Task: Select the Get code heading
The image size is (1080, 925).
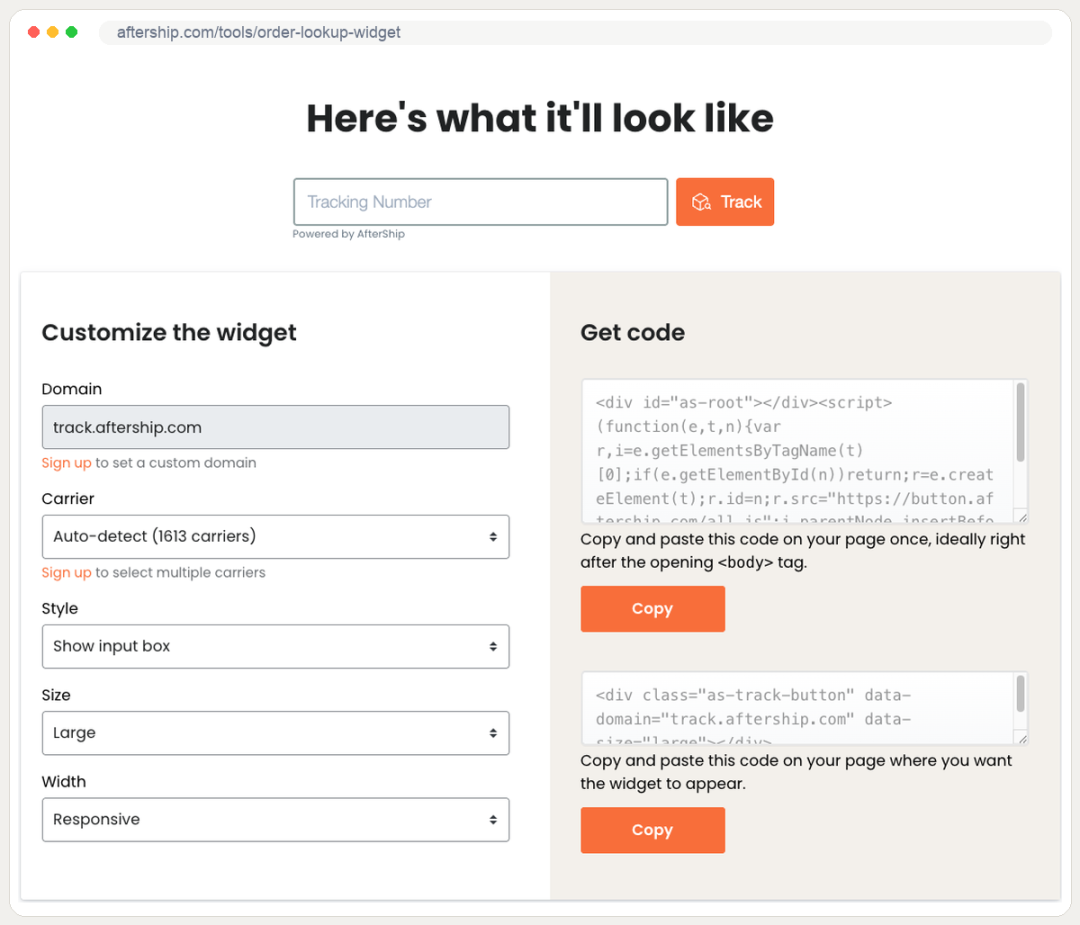Action: (x=632, y=333)
